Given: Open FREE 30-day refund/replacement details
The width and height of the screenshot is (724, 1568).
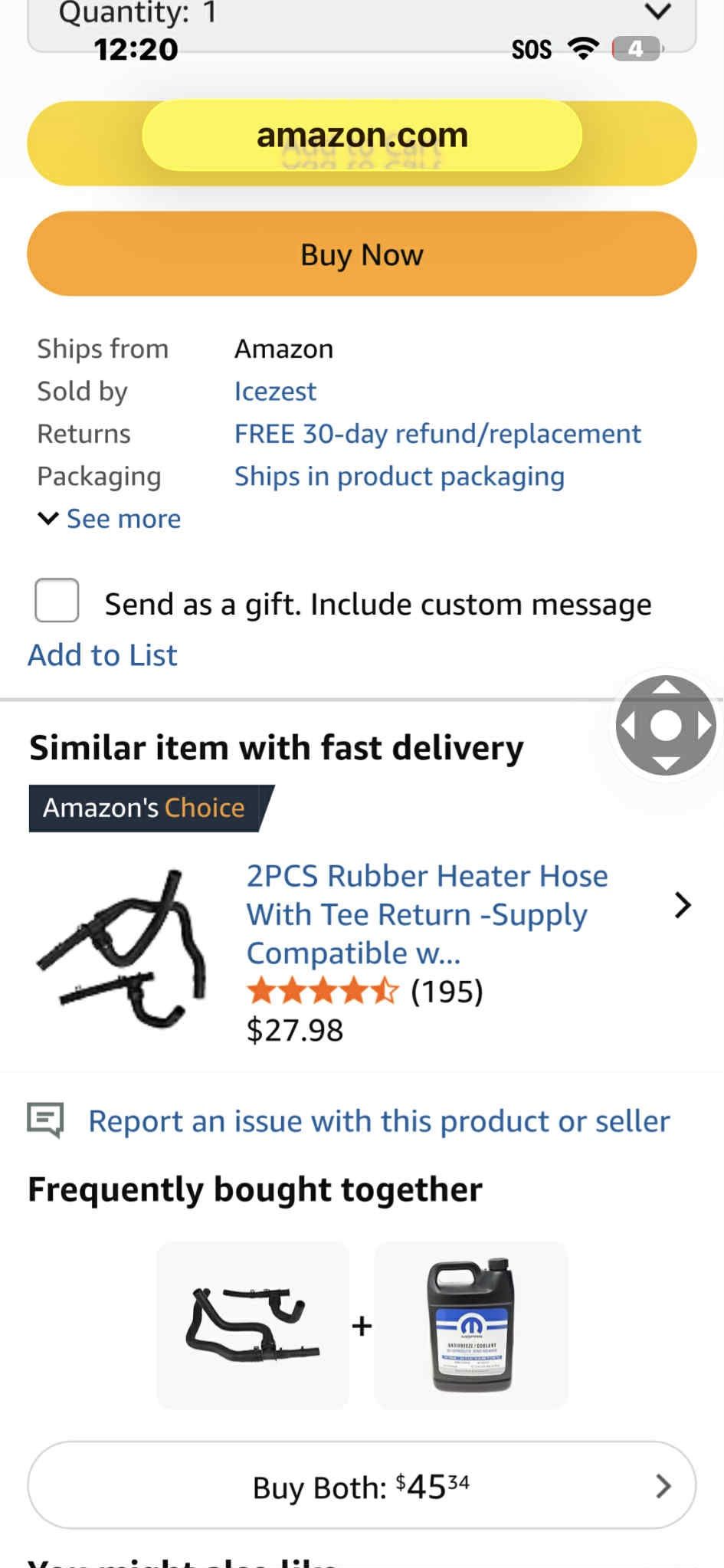Looking at the screenshot, I should (437, 434).
